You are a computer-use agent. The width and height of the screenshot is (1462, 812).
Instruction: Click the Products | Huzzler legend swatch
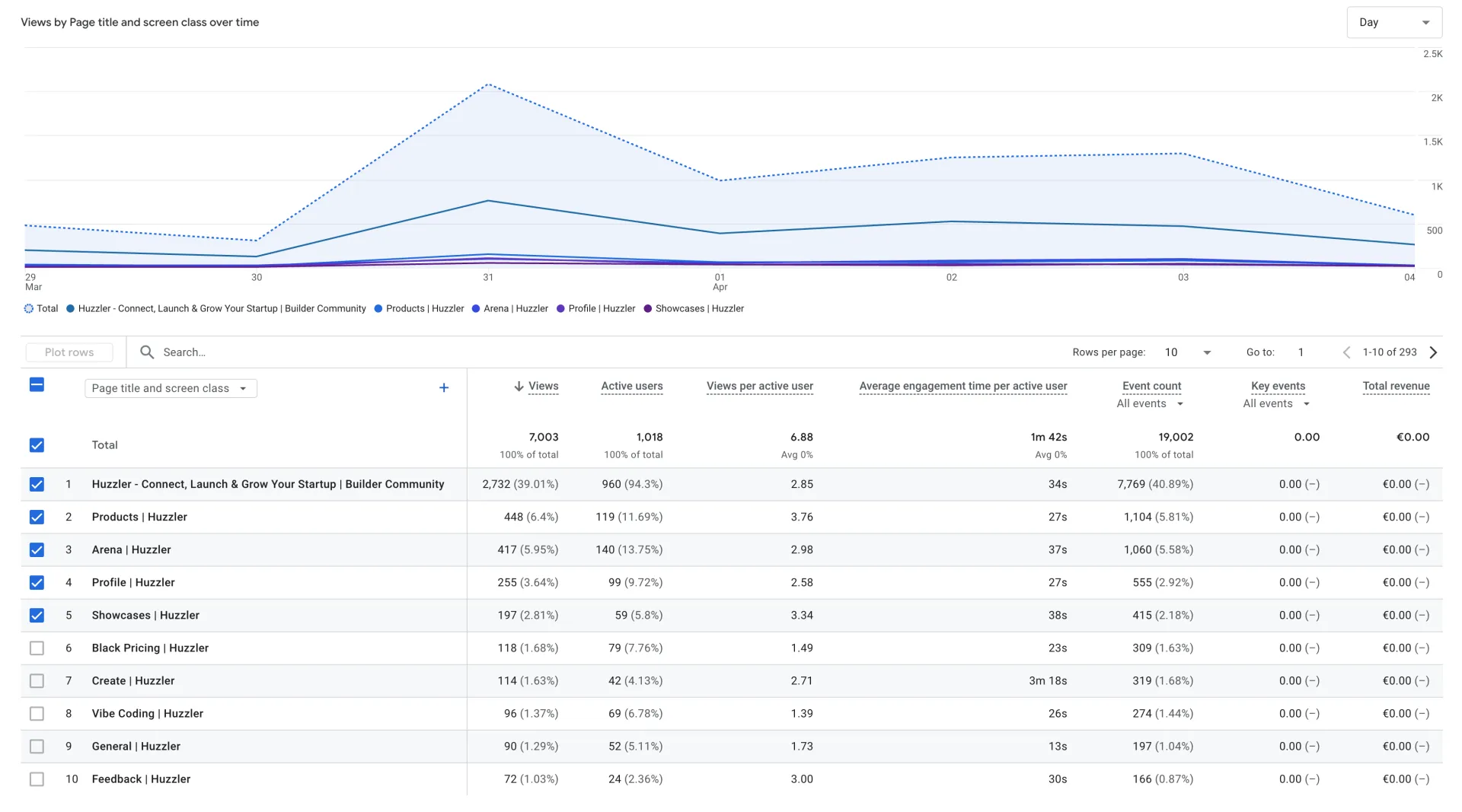[x=378, y=309]
